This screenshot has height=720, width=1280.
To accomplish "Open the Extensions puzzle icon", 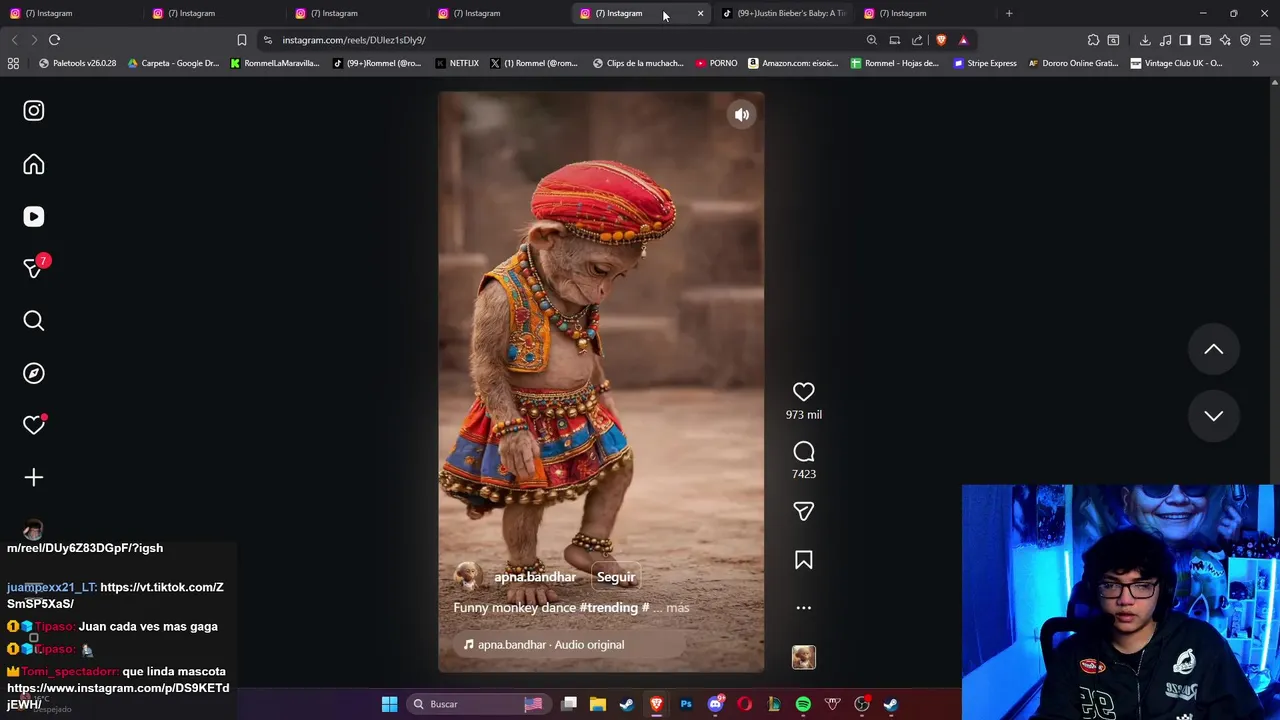I will tap(1093, 40).
